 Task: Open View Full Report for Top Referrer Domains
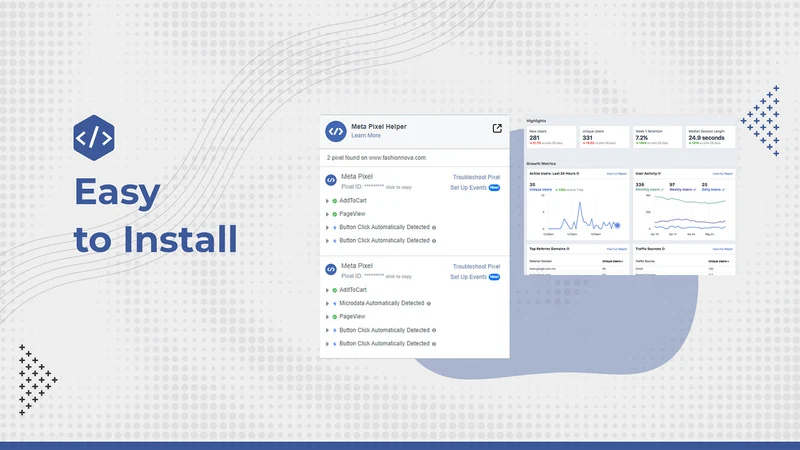(616, 249)
